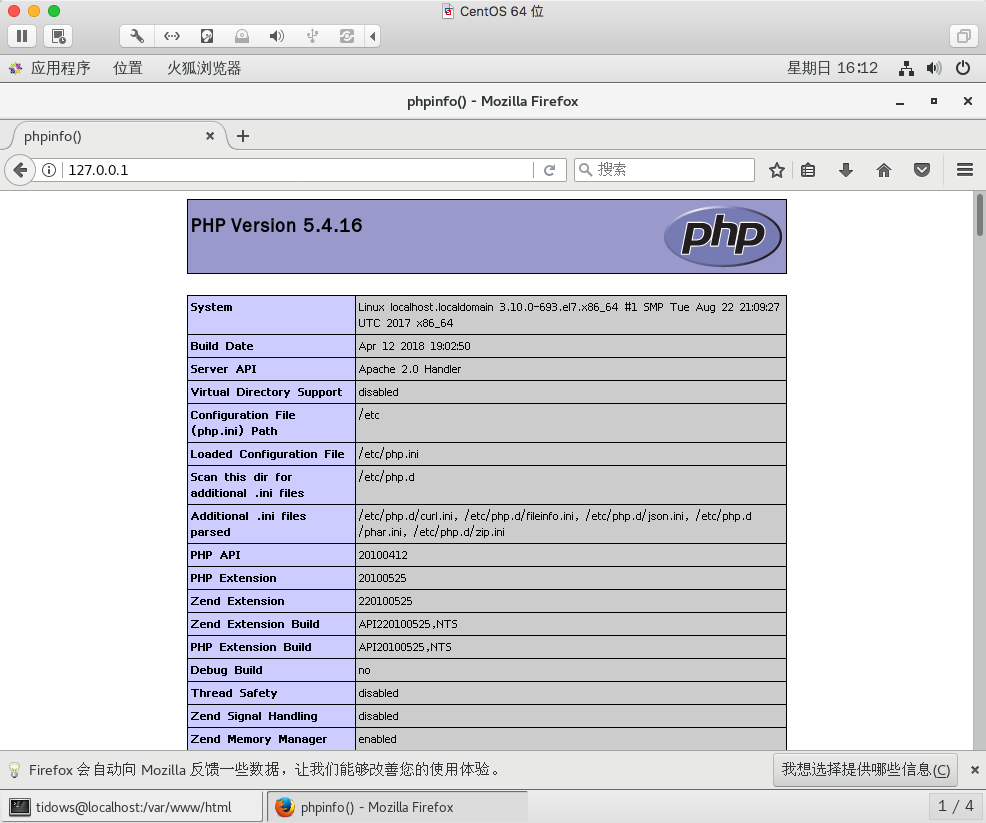Choose 我想选择提供哪些信息 button
Screen dimensions: 986x823
(x=865, y=770)
